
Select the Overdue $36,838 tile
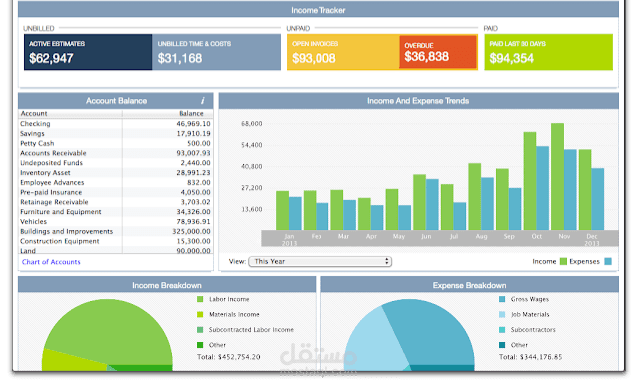(x=438, y=52)
